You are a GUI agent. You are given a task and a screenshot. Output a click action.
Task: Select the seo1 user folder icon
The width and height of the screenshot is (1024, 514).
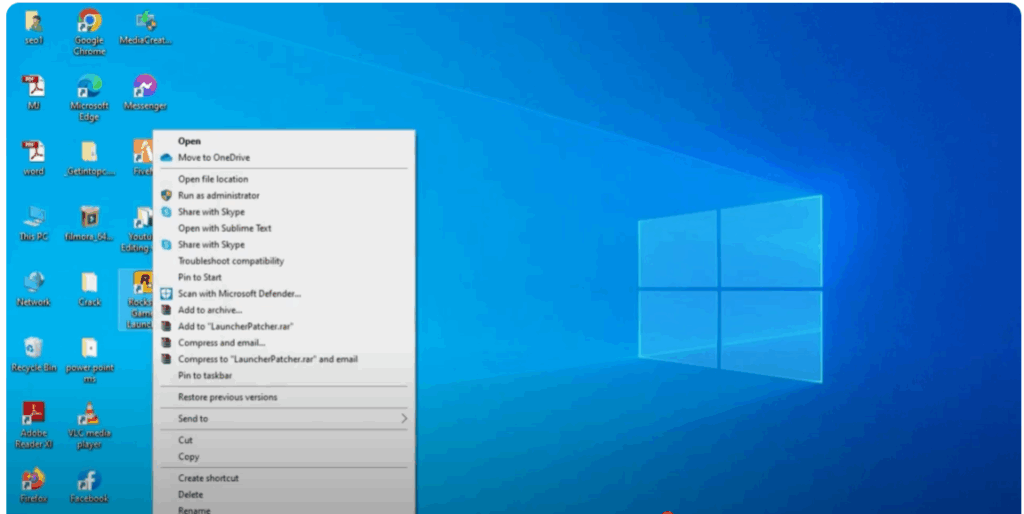pos(33,28)
